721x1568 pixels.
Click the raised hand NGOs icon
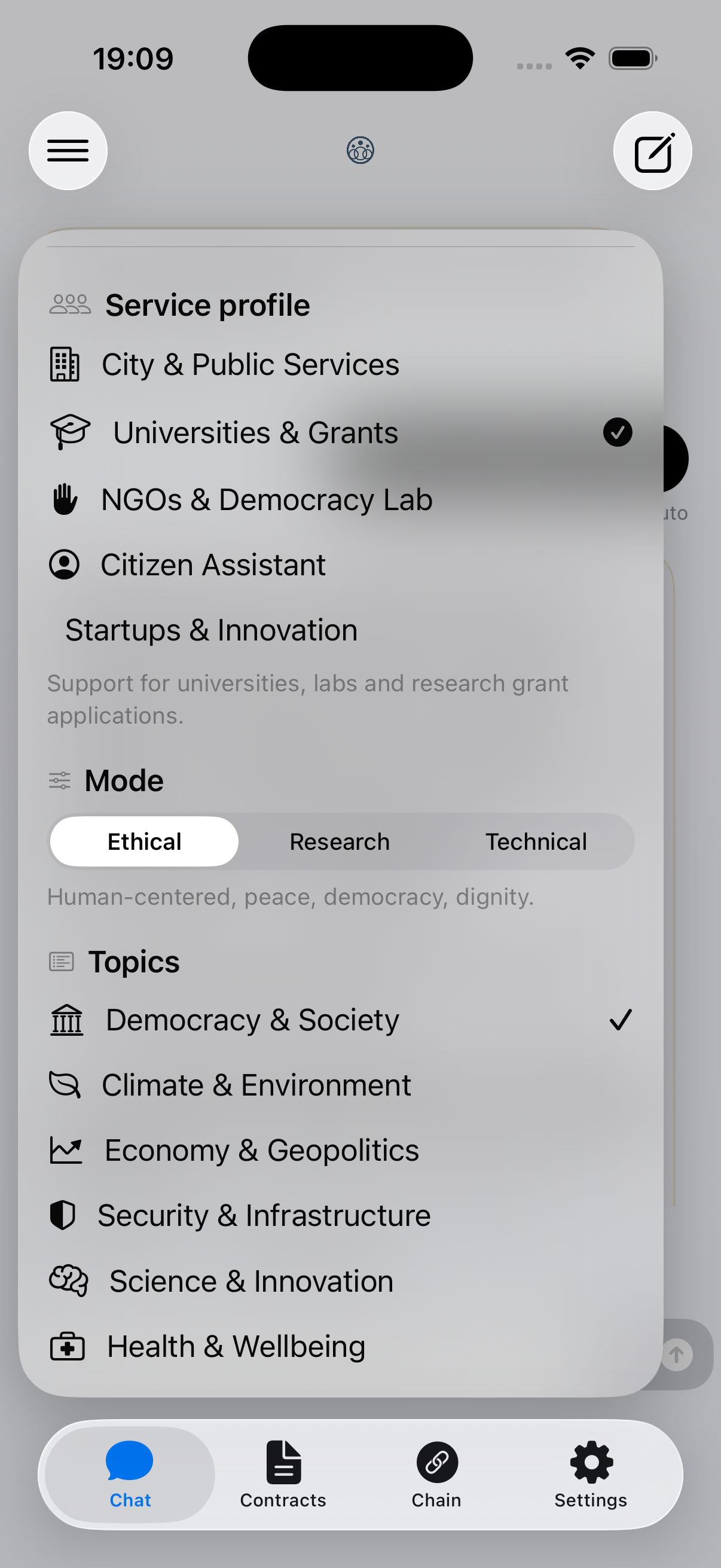pos(65,500)
